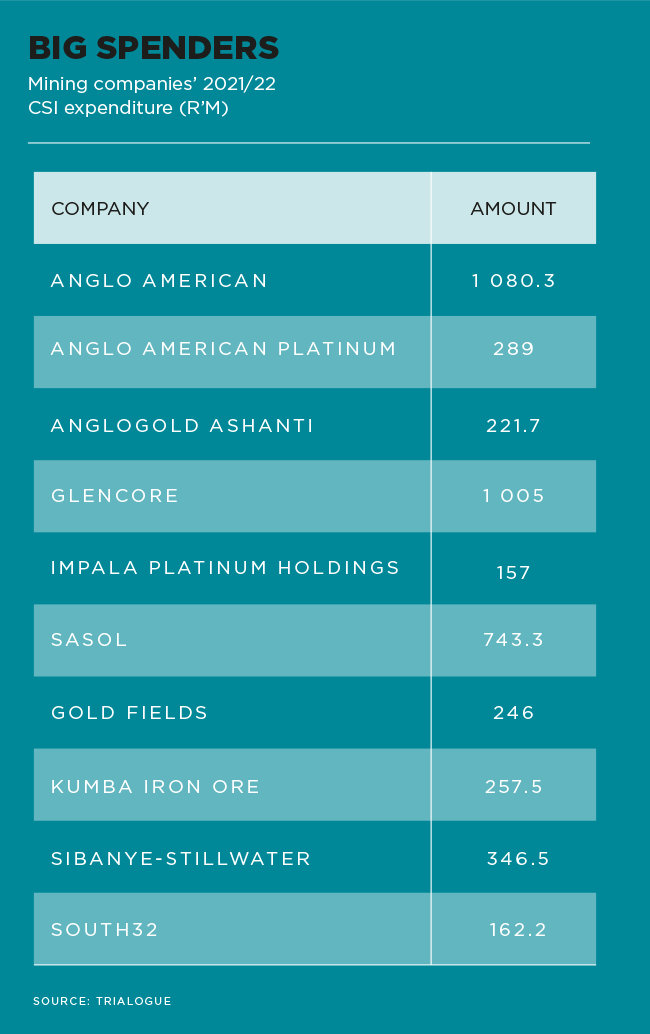Click the 1 080.3 amount value
Viewport: 650px width, 1034px height.
pyautogui.click(x=514, y=281)
